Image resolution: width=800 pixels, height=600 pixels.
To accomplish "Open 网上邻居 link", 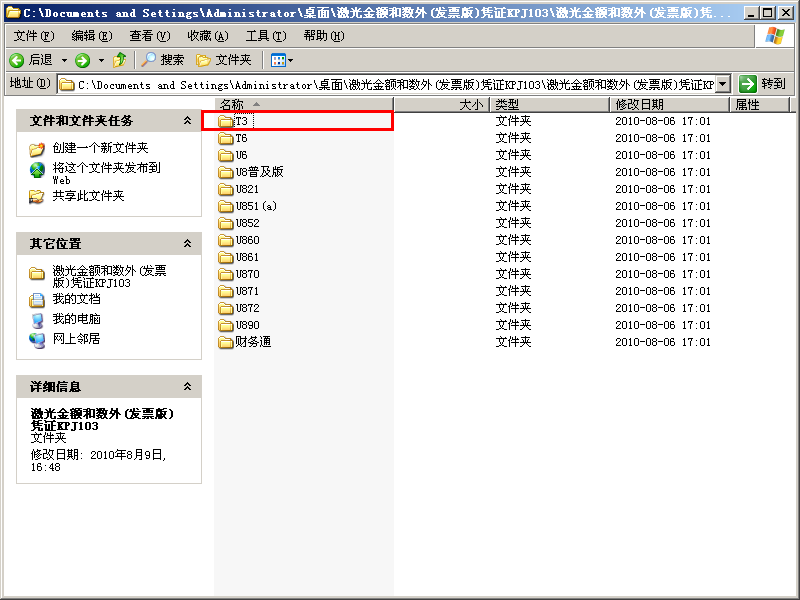I will 77,339.
